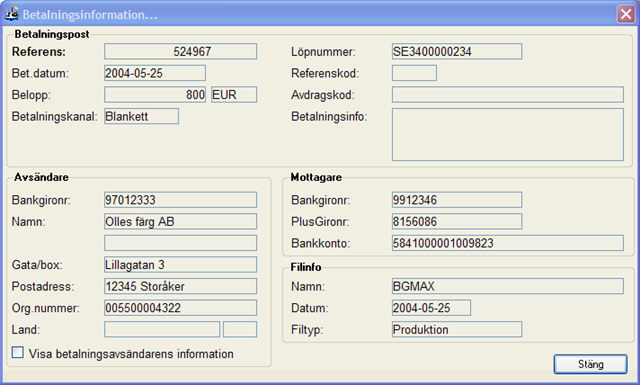
Task: Click the Org.nummer: label
Action: [x=46, y=308]
